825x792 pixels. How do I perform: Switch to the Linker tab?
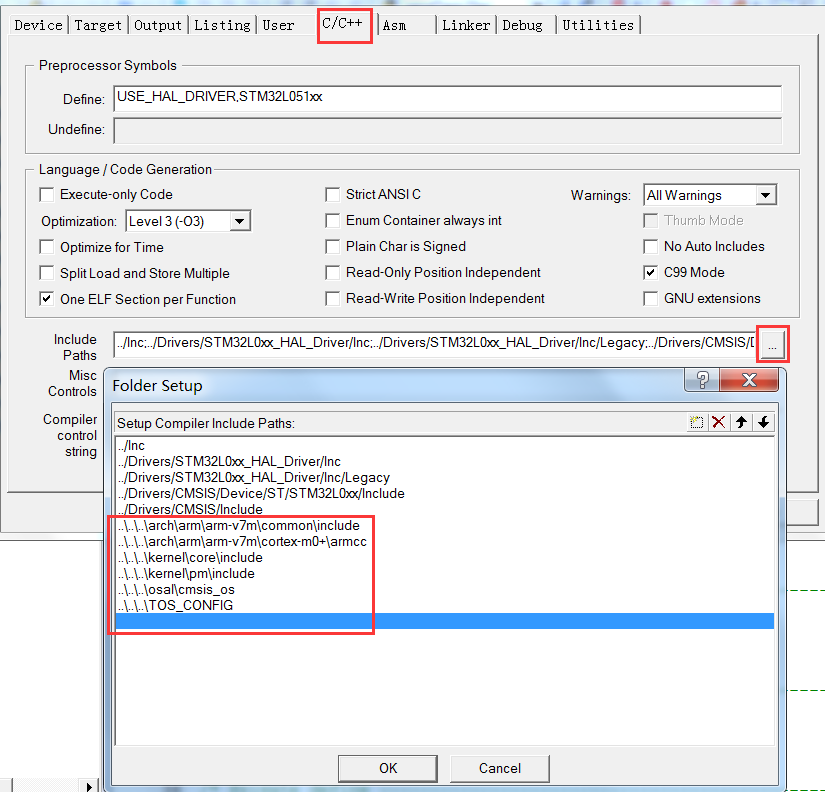466,25
